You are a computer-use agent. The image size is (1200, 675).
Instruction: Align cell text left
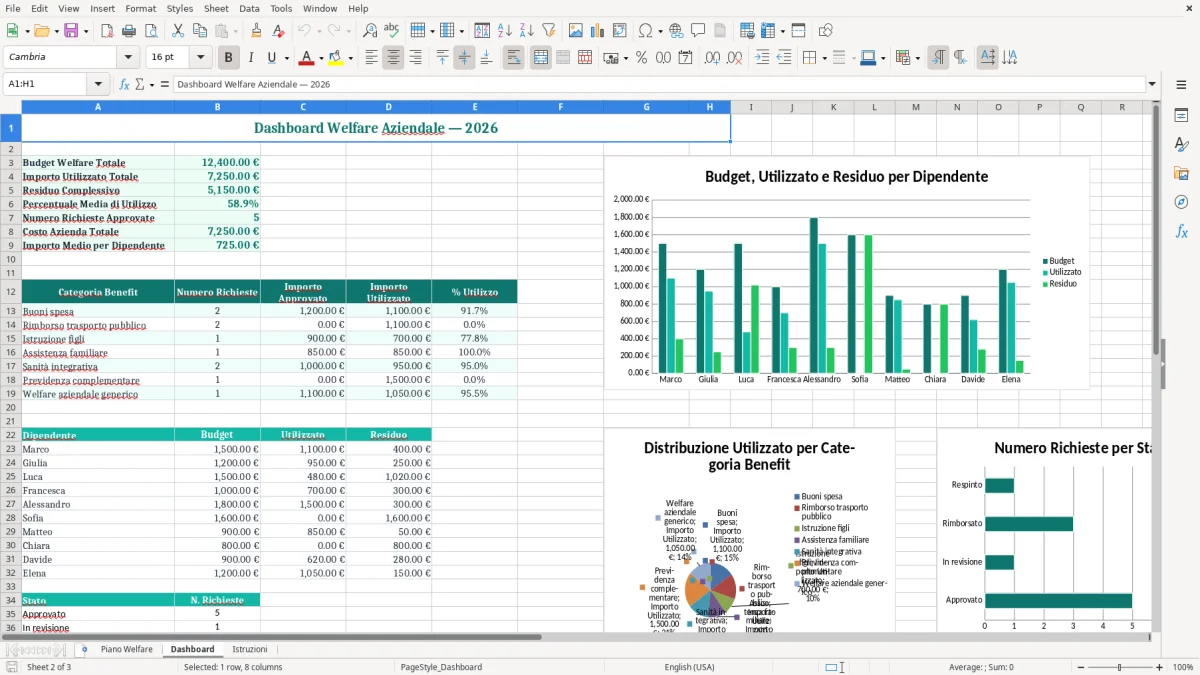[371, 58]
